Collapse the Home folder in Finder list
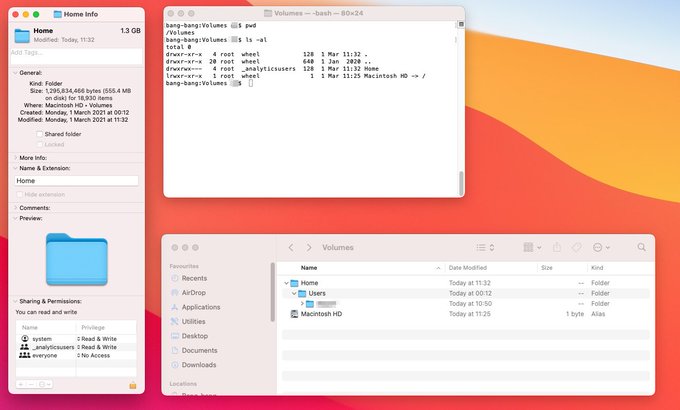Image resolution: width=680 pixels, height=410 pixels. tap(286, 283)
